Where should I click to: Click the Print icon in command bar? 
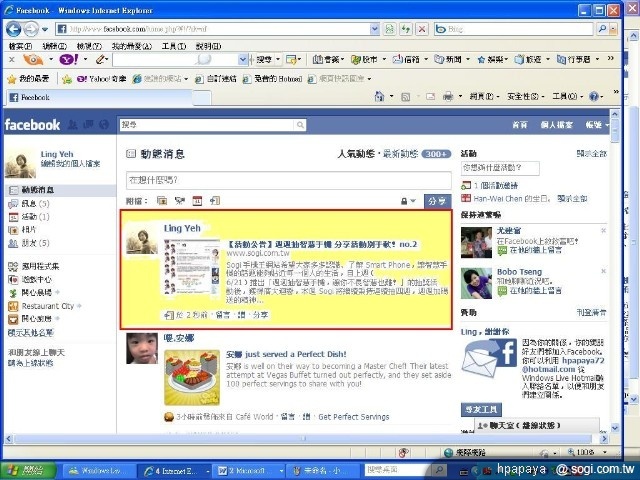tap(448, 97)
